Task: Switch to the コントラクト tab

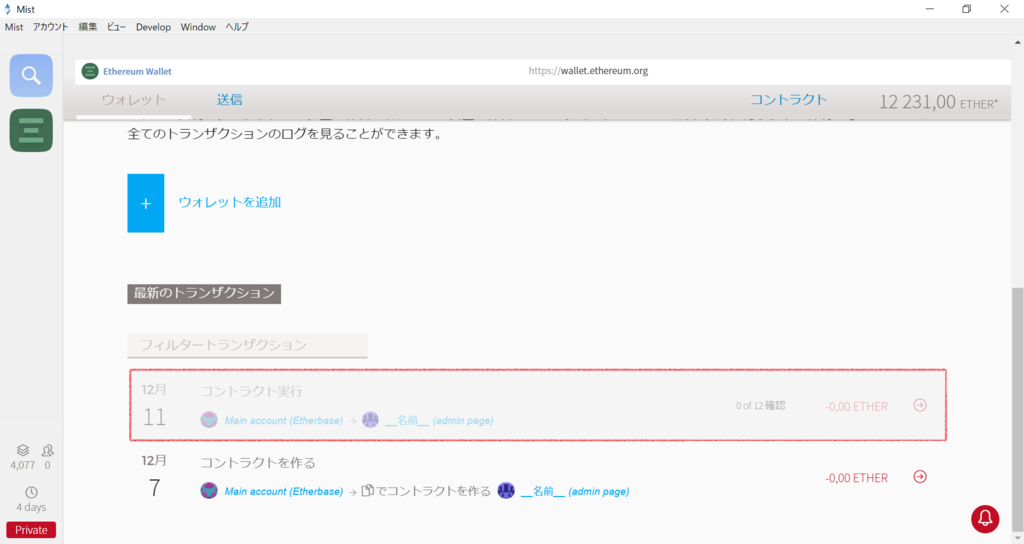Action: (788, 100)
